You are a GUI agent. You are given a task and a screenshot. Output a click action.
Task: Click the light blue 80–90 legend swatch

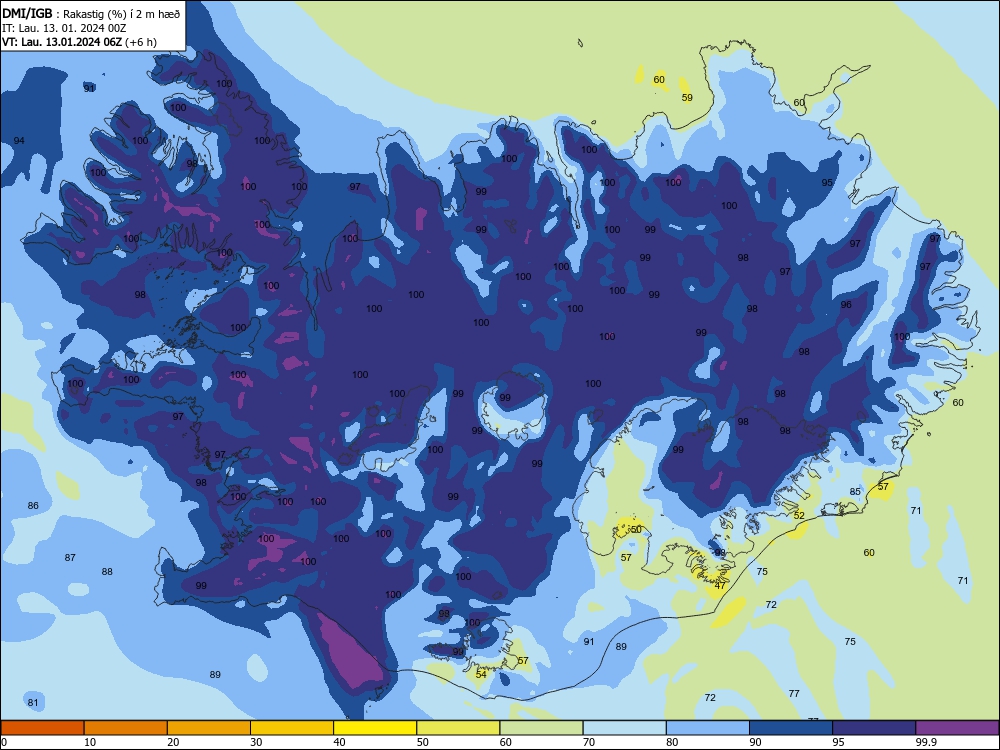pos(708,728)
